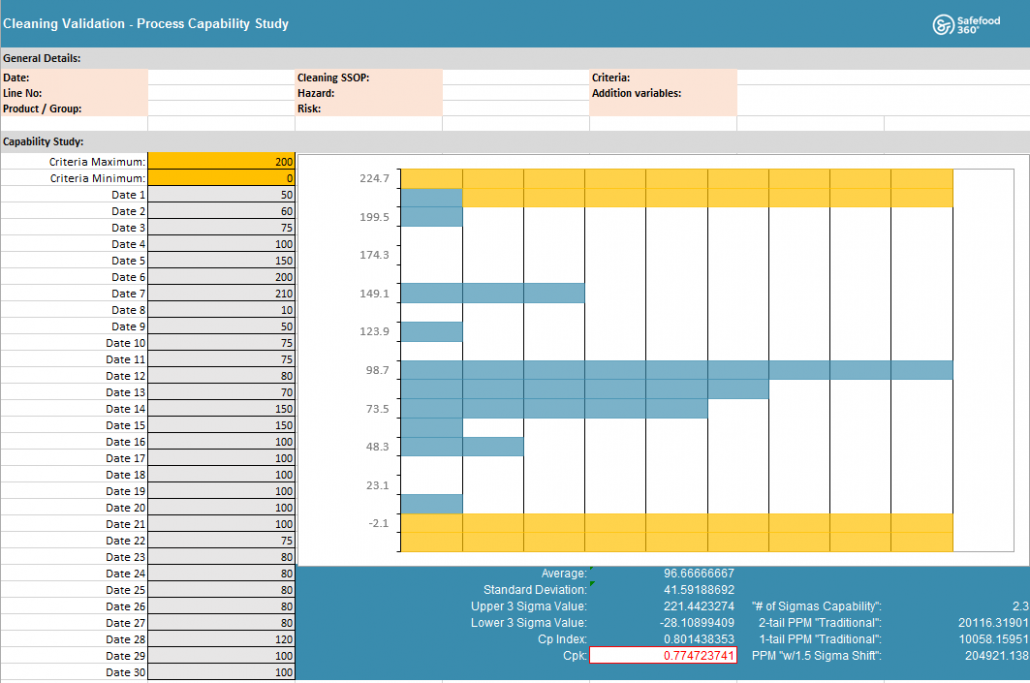Select the Date 30 value cell
Viewport: 1030px width, 683px height.
[221, 672]
